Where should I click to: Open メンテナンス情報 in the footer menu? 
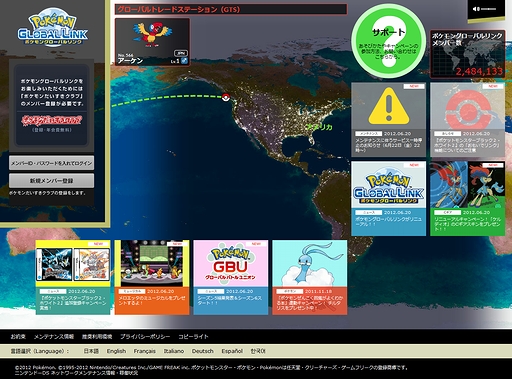click(54, 337)
